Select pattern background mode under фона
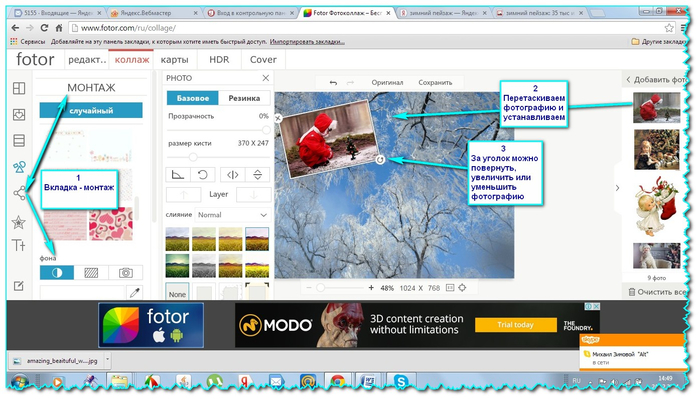 91,272
